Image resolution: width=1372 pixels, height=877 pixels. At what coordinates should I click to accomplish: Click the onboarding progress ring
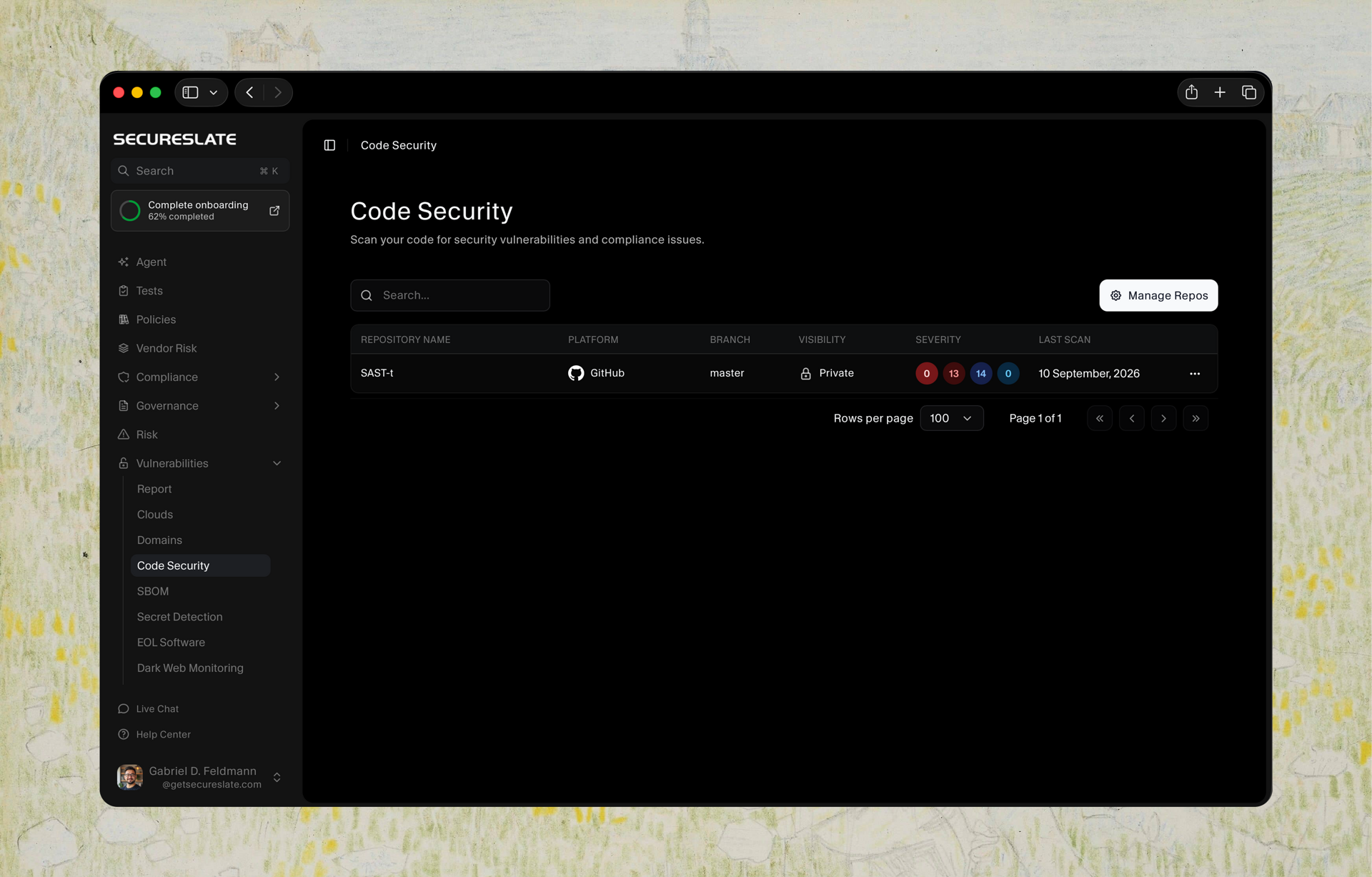click(x=130, y=210)
